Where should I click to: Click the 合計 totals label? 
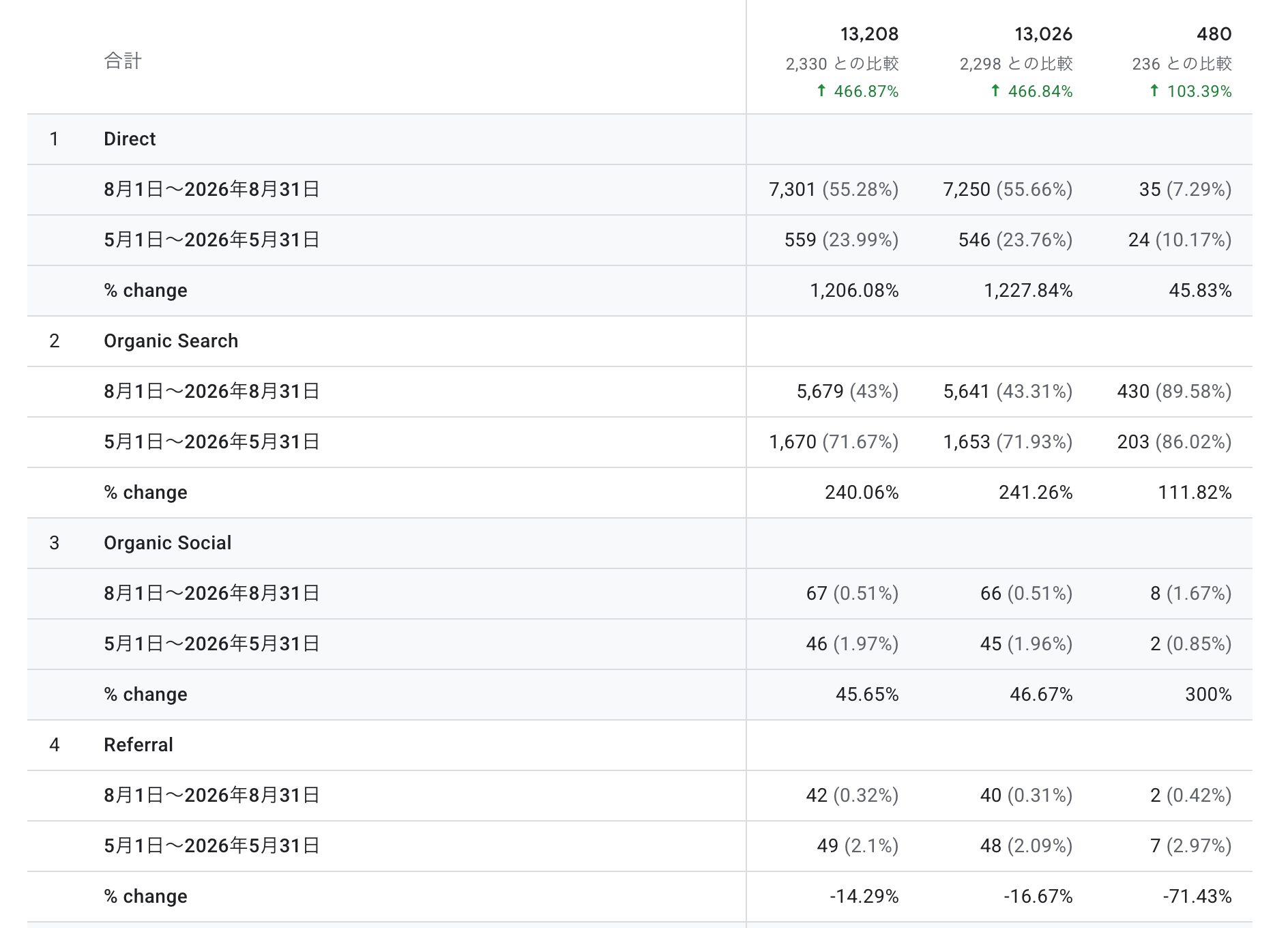click(x=123, y=61)
